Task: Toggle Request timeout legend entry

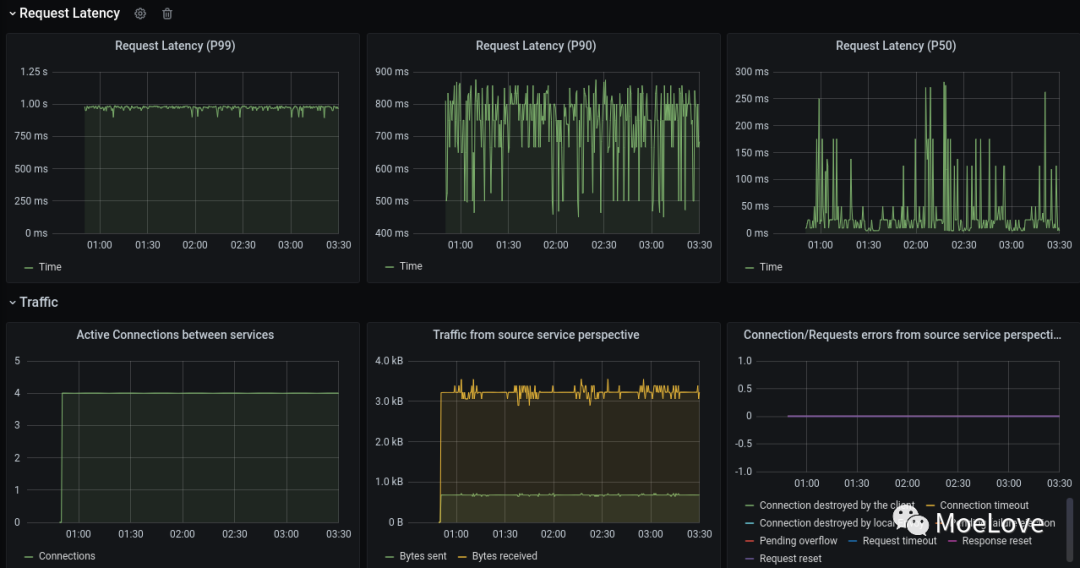Action: click(x=899, y=541)
